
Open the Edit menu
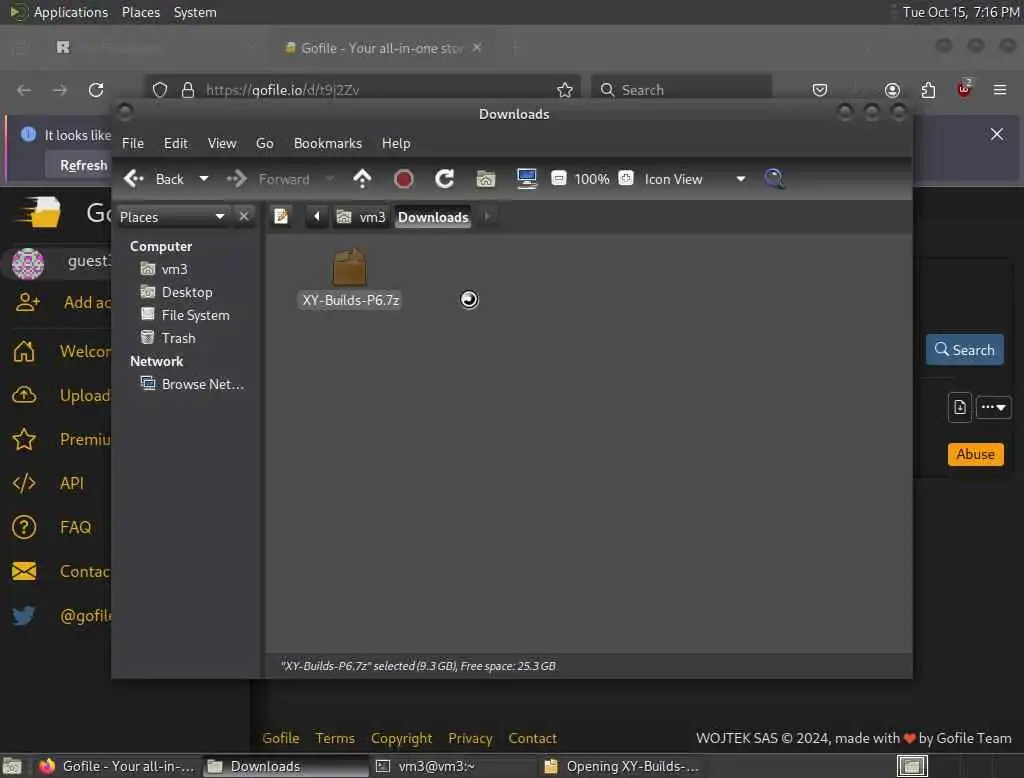tap(176, 143)
